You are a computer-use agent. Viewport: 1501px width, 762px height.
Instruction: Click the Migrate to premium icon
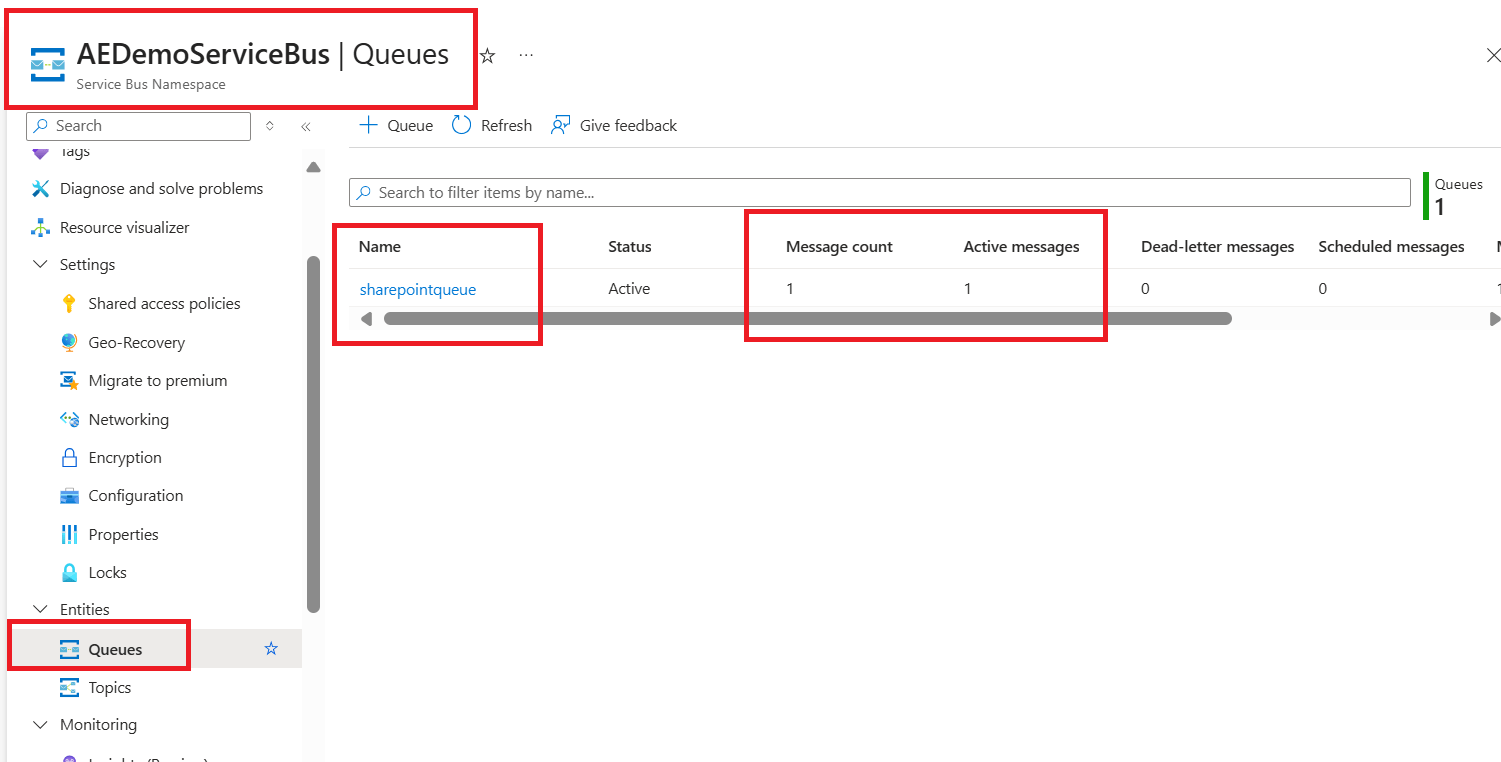point(69,381)
